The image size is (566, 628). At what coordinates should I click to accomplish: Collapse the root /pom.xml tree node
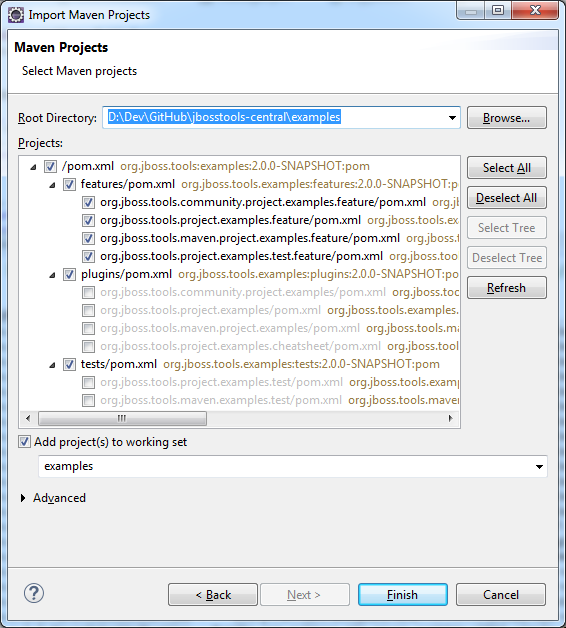pos(33,167)
